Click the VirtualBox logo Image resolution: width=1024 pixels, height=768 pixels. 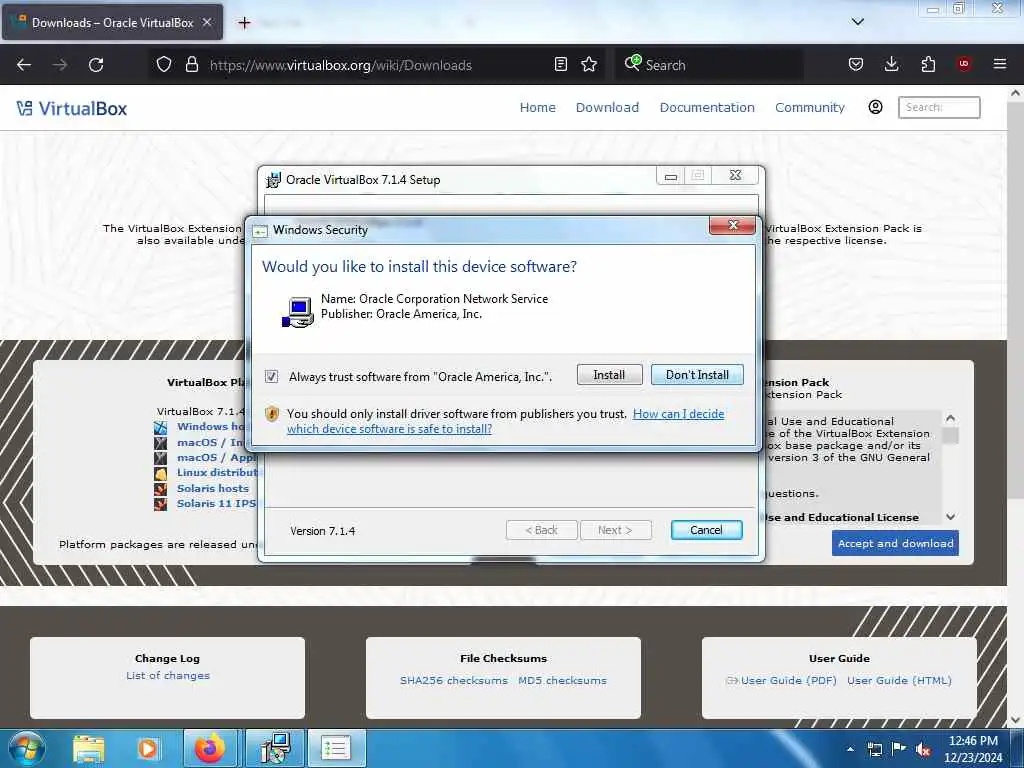[x=72, y=108]
